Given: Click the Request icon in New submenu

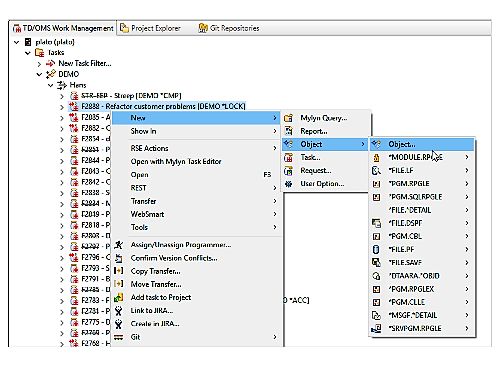Looking at the screenshot, I should point(288,171).
